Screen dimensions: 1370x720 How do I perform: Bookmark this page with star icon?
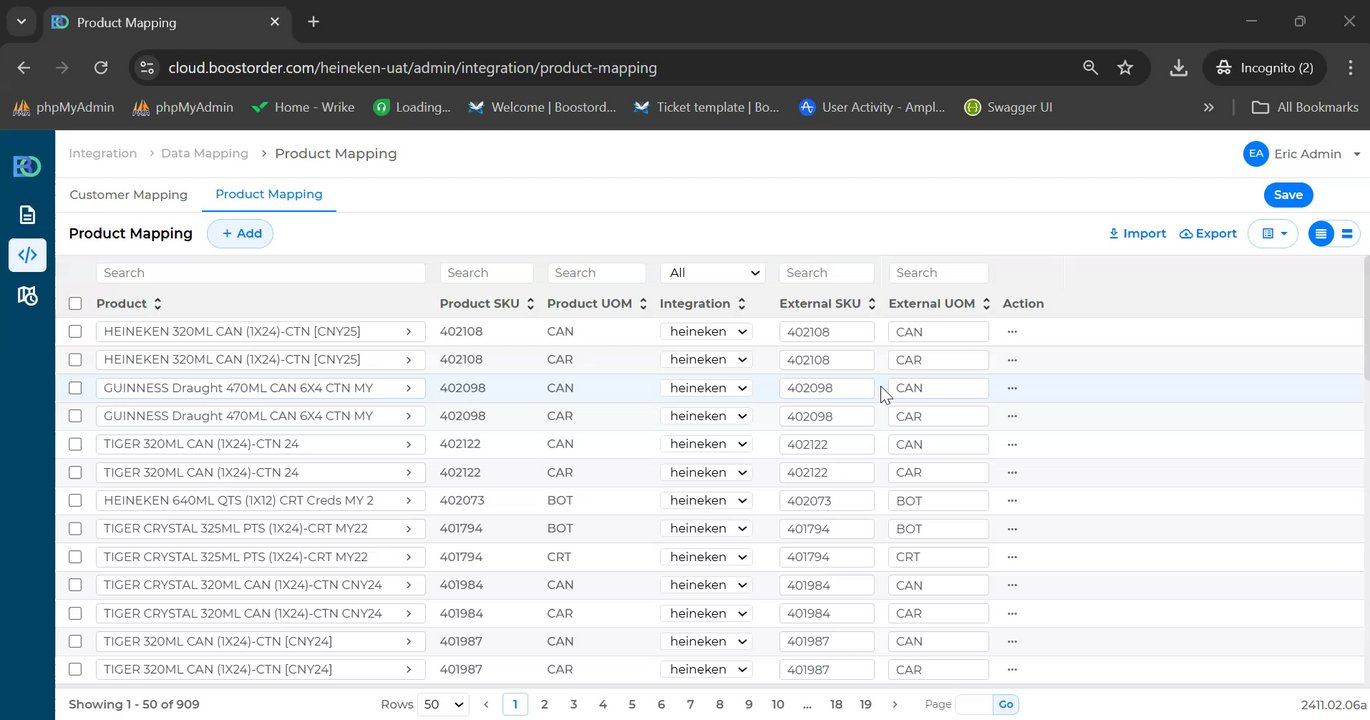1125,68
